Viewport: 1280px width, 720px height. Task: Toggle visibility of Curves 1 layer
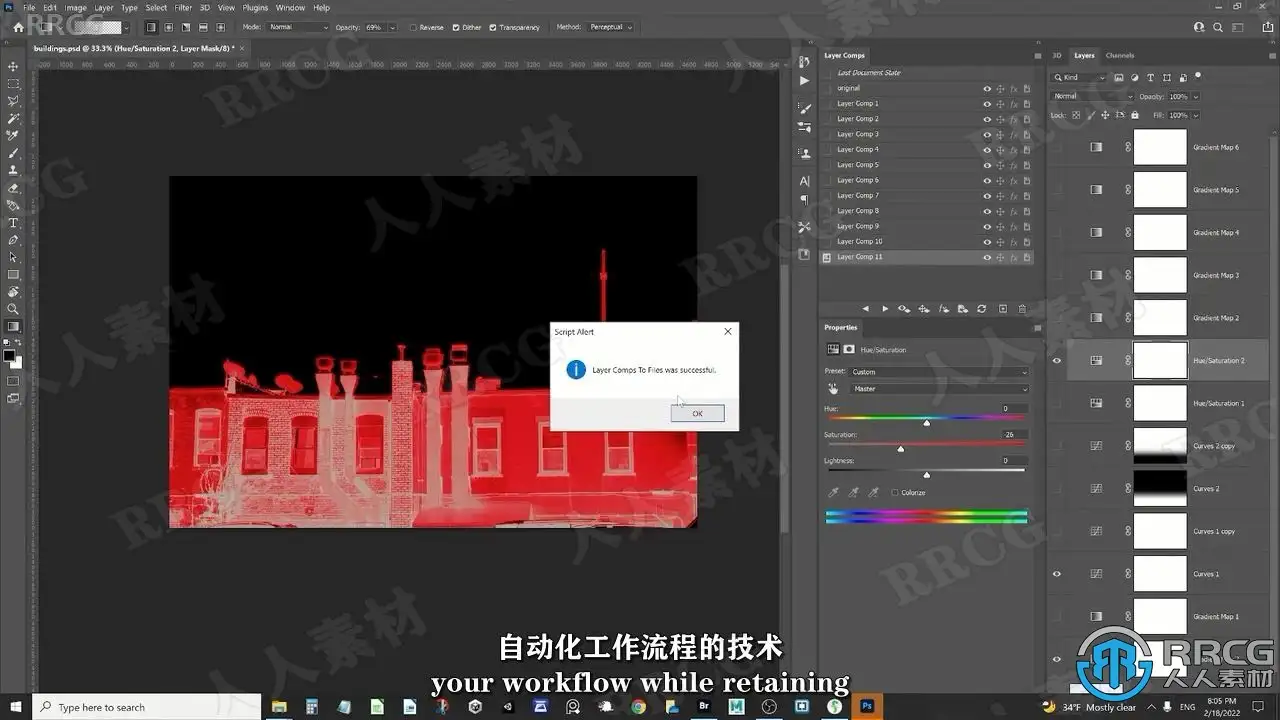click(x=1057, y=574)
